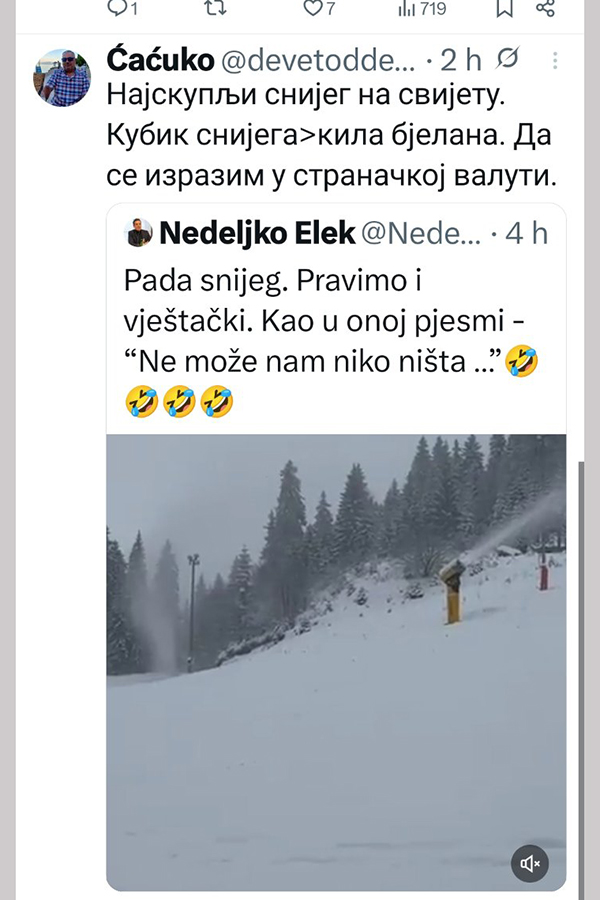Unmute the video with the speaker icon

pyautogui.click(x=531, y=862)
